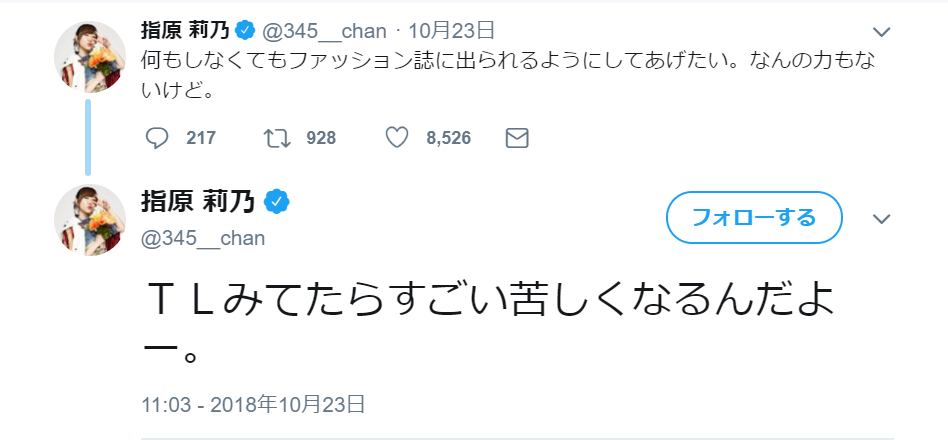Click the reply speech bubble icon
This screenshot has height=440, width=948.
pyautogui.click(x=157, y=138)
